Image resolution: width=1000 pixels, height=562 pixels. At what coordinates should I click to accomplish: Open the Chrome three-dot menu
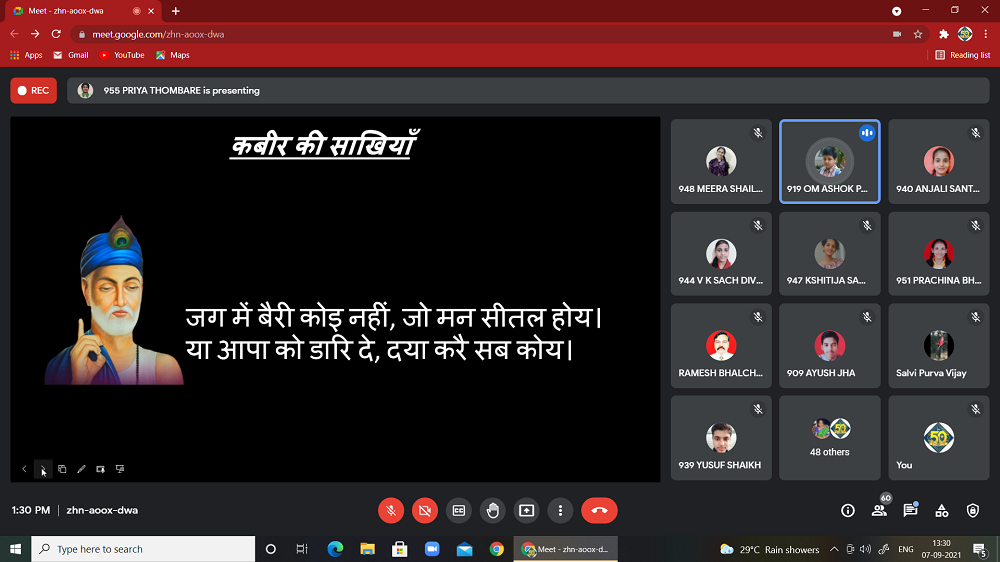tap(986, 34)
